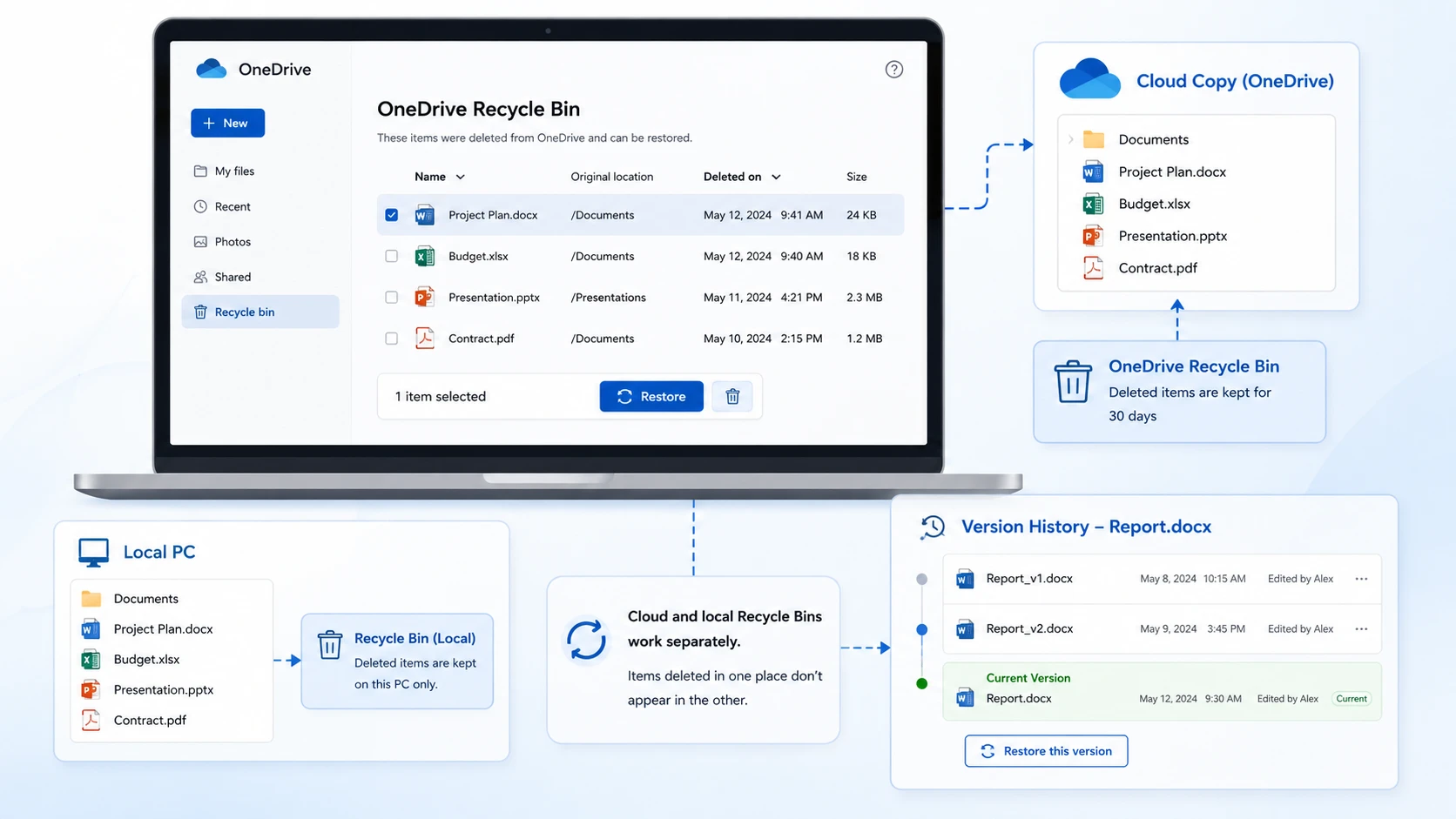Click the Restore button
1456x819 pixels.
click(x=651, y=396)
